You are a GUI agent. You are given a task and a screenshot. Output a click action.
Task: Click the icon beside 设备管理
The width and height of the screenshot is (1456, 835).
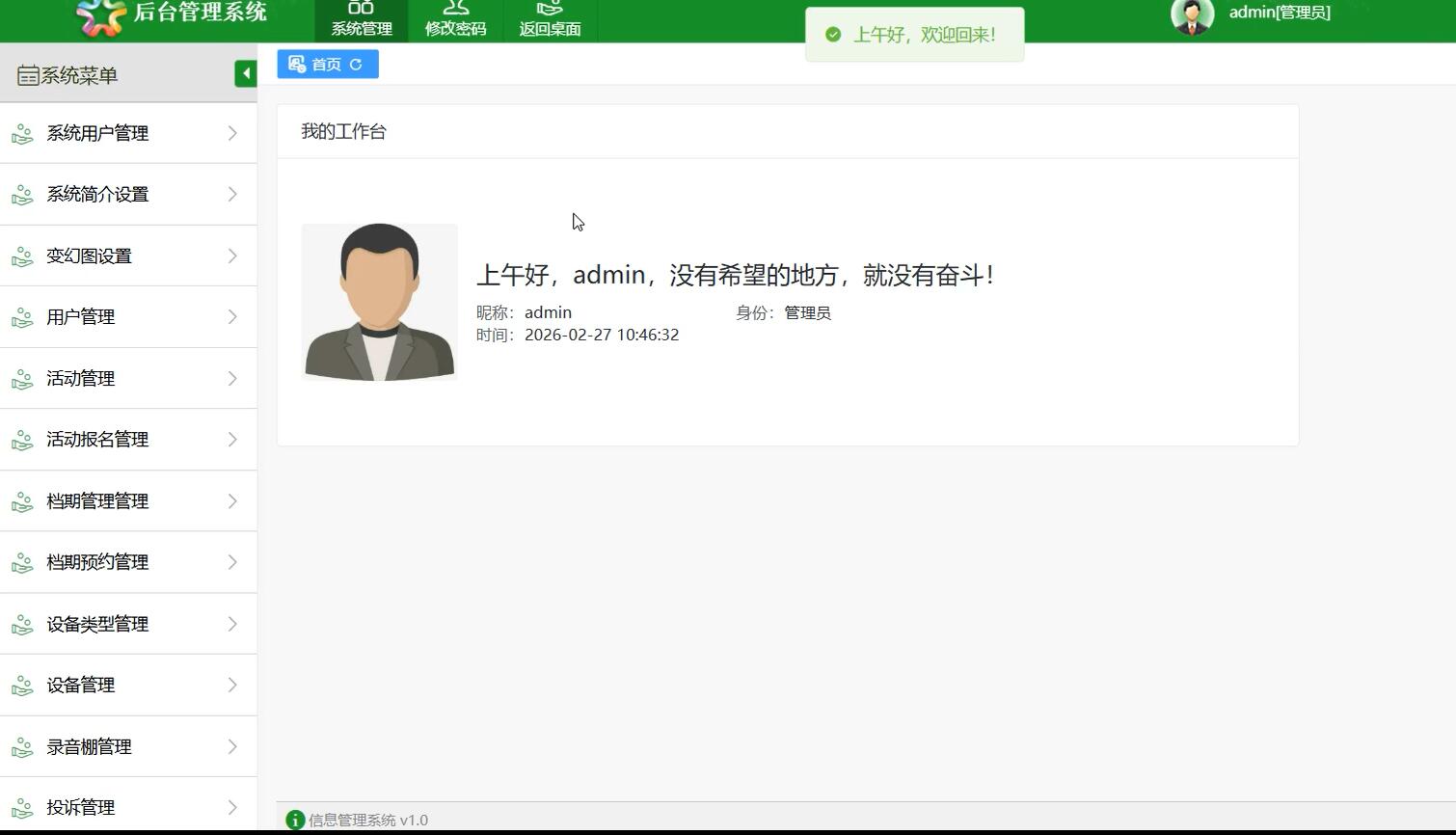[22, 686]
